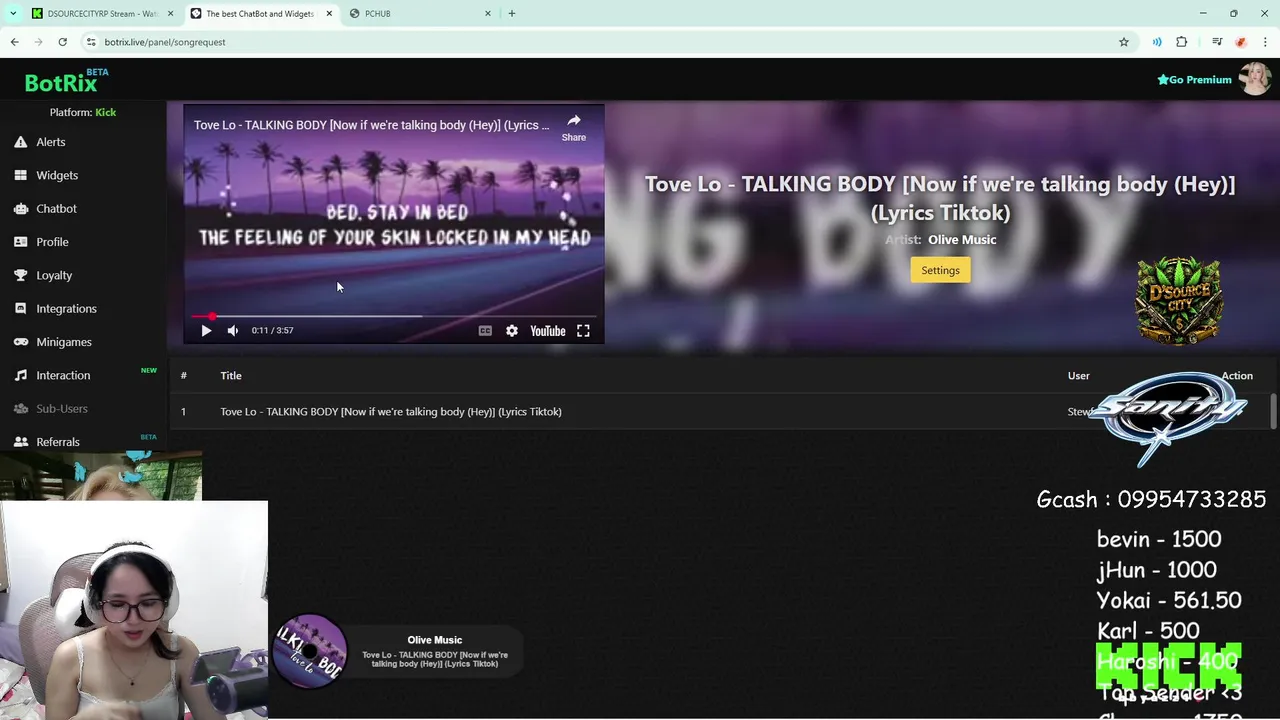Reload the page

(x=62, y=42)
